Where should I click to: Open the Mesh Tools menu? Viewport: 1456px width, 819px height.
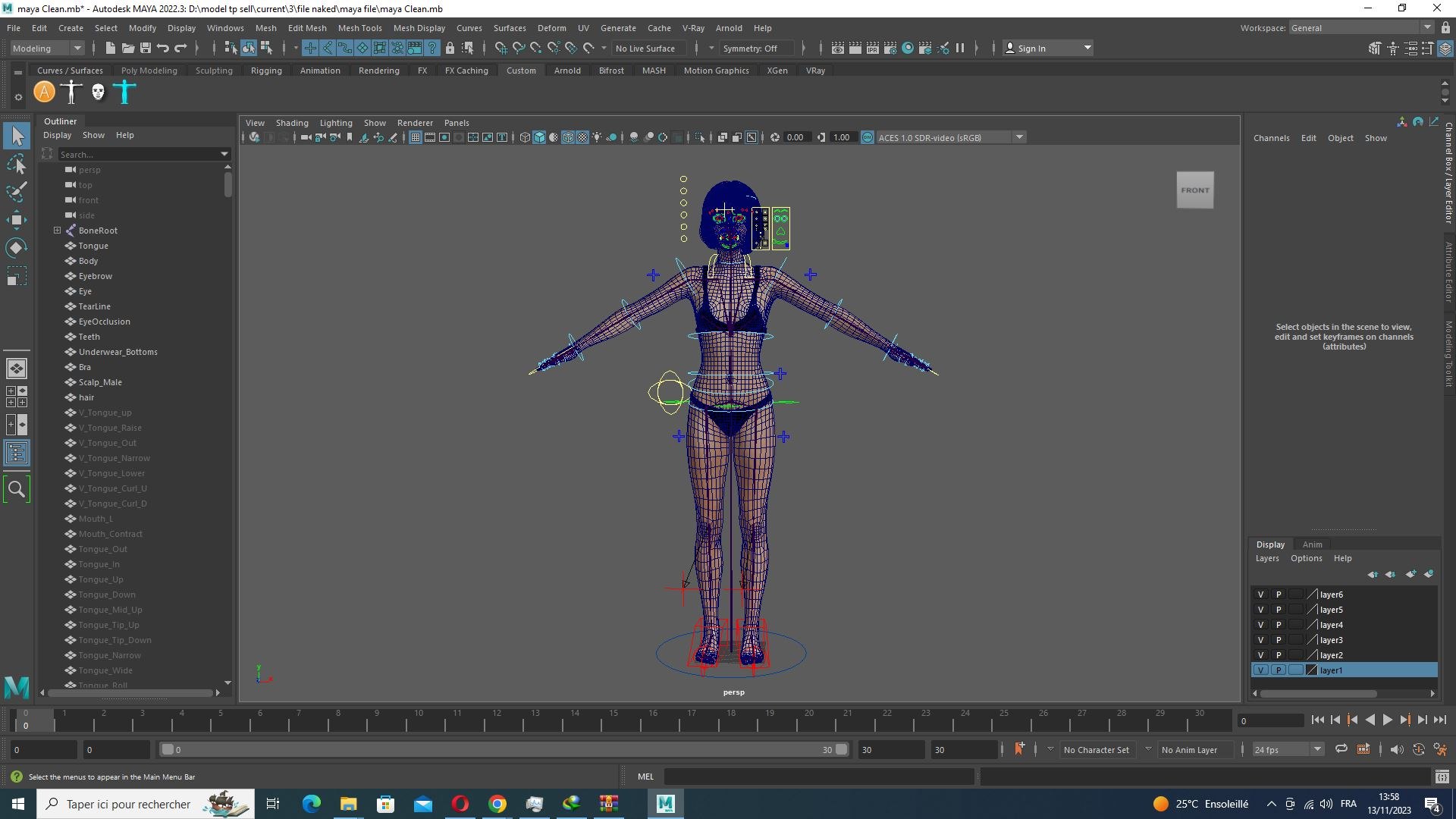[x=359, y=28]
